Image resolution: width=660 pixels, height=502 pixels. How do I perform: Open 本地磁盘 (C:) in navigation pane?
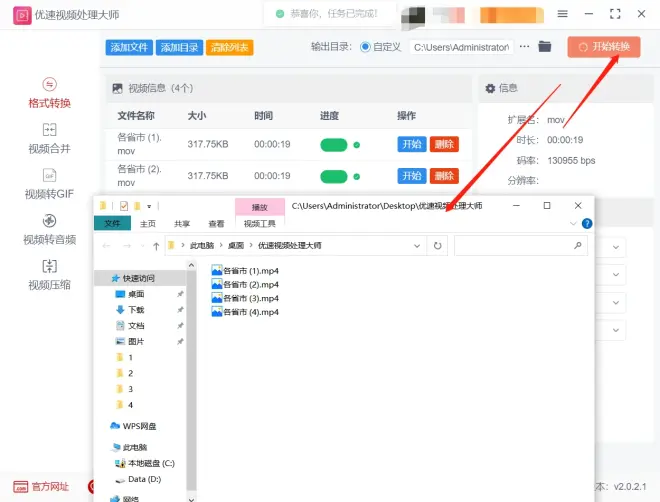coord(151,463)
